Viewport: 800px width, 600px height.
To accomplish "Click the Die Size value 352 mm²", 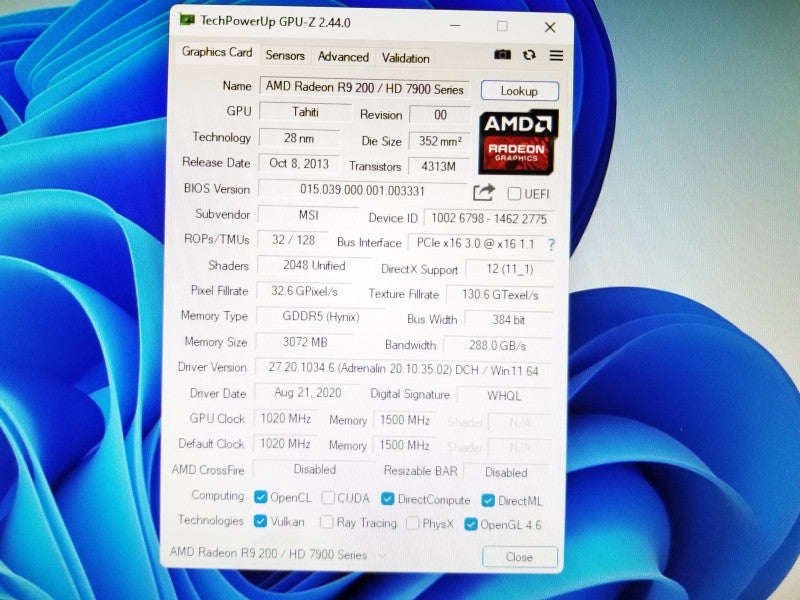I will point(440,141).
